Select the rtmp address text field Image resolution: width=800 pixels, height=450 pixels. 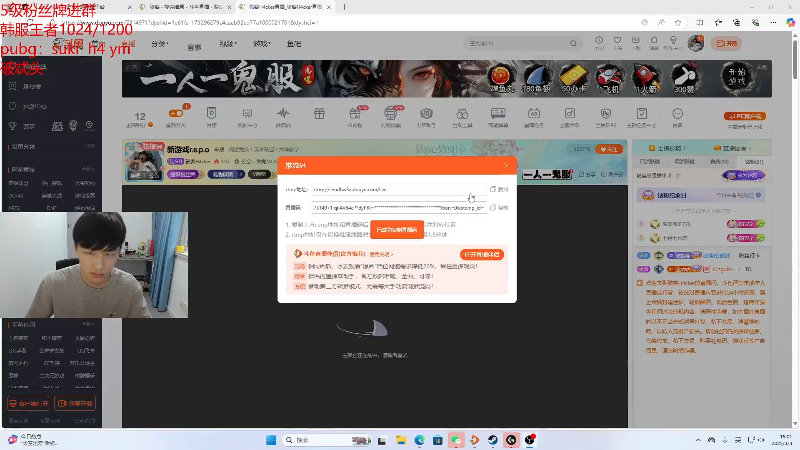[399, 189]
